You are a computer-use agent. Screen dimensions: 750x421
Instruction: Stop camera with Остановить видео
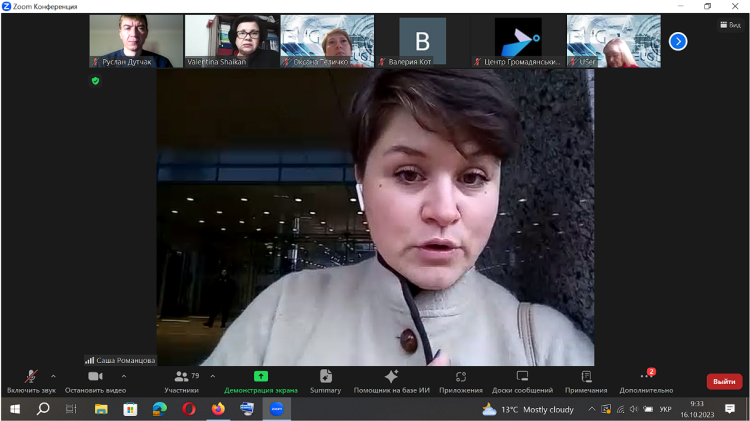coord(95,380)
